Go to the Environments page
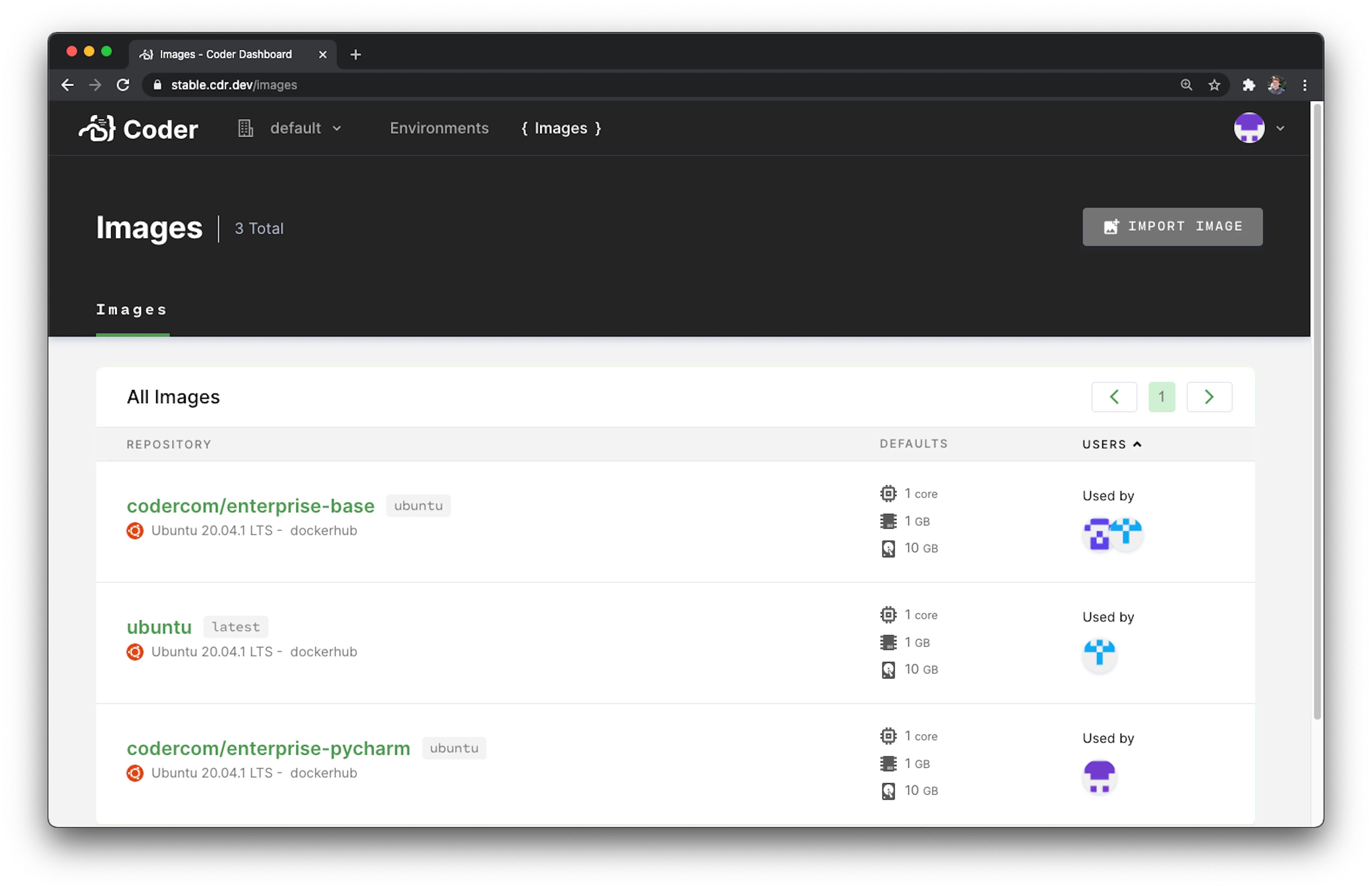The width and height of the screenshot is (1372, 891). tap(439, 128)
